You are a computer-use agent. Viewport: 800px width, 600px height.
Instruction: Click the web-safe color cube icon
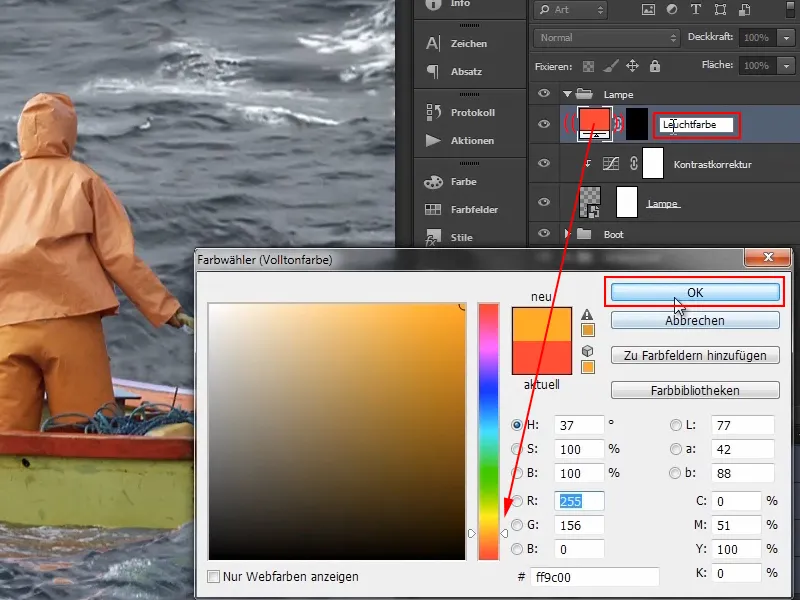587,351
